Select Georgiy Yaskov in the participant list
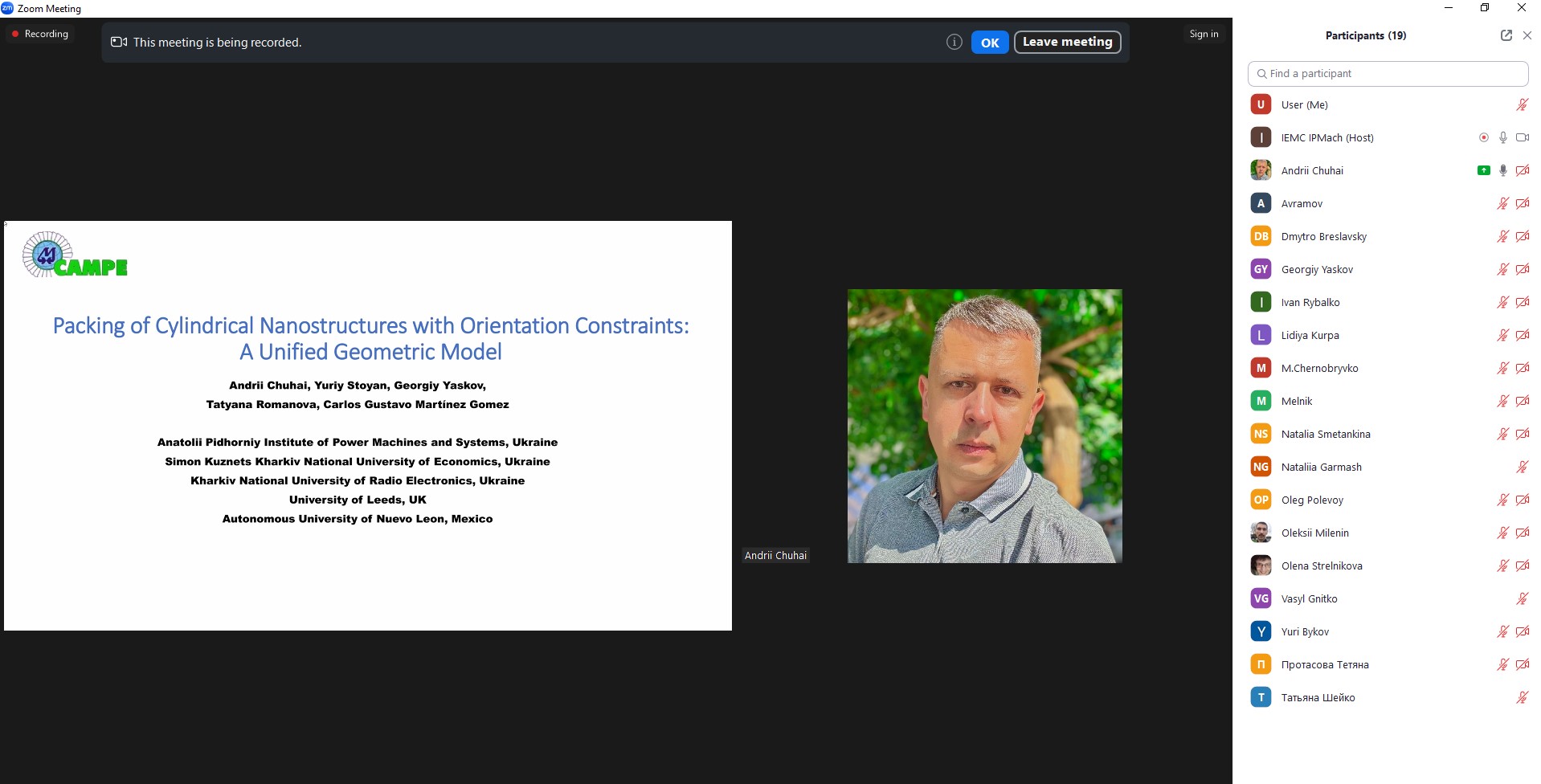This screenshot has width=1541, height=784. point(1317,269)
